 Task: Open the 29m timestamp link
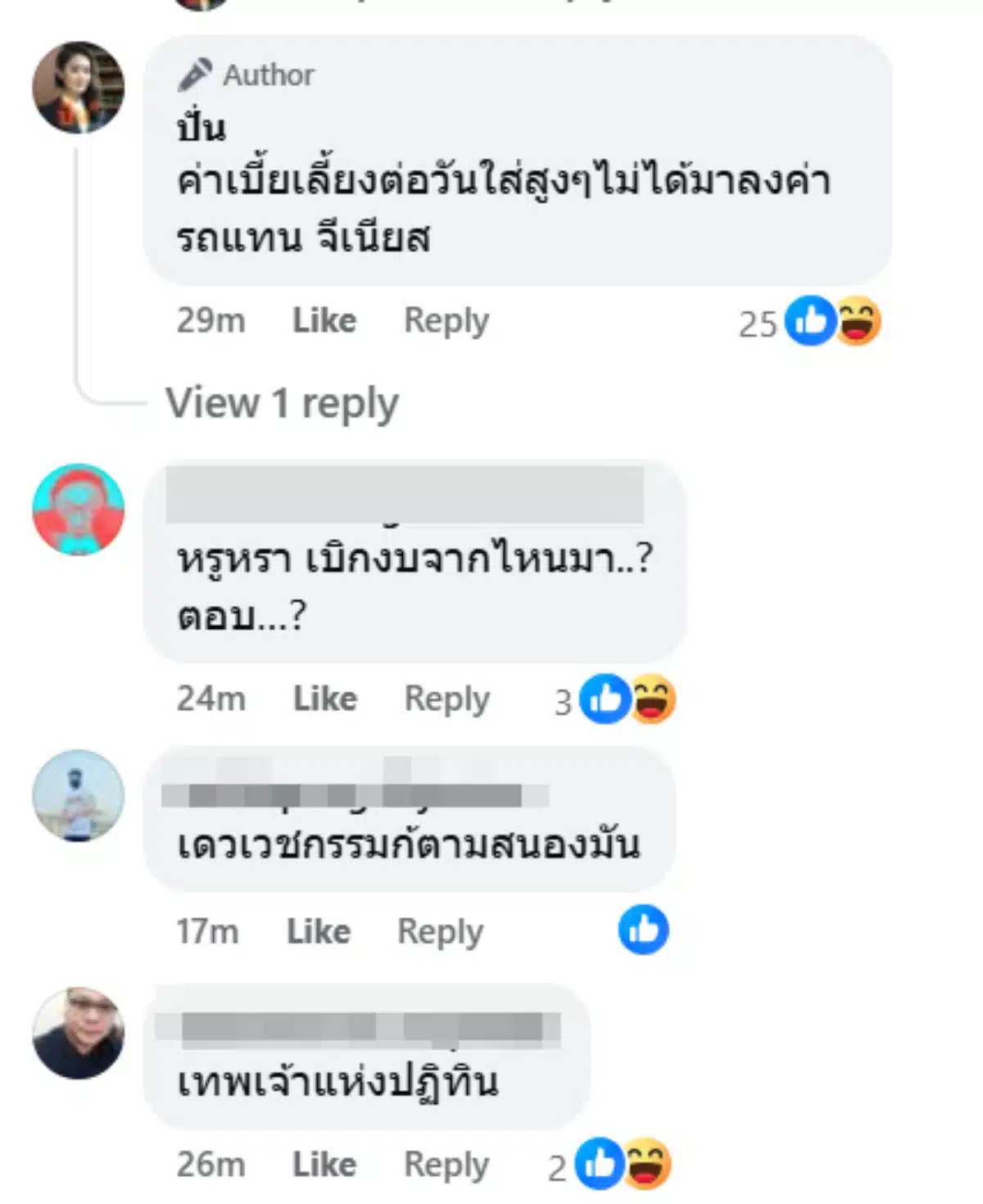[211, 320]
